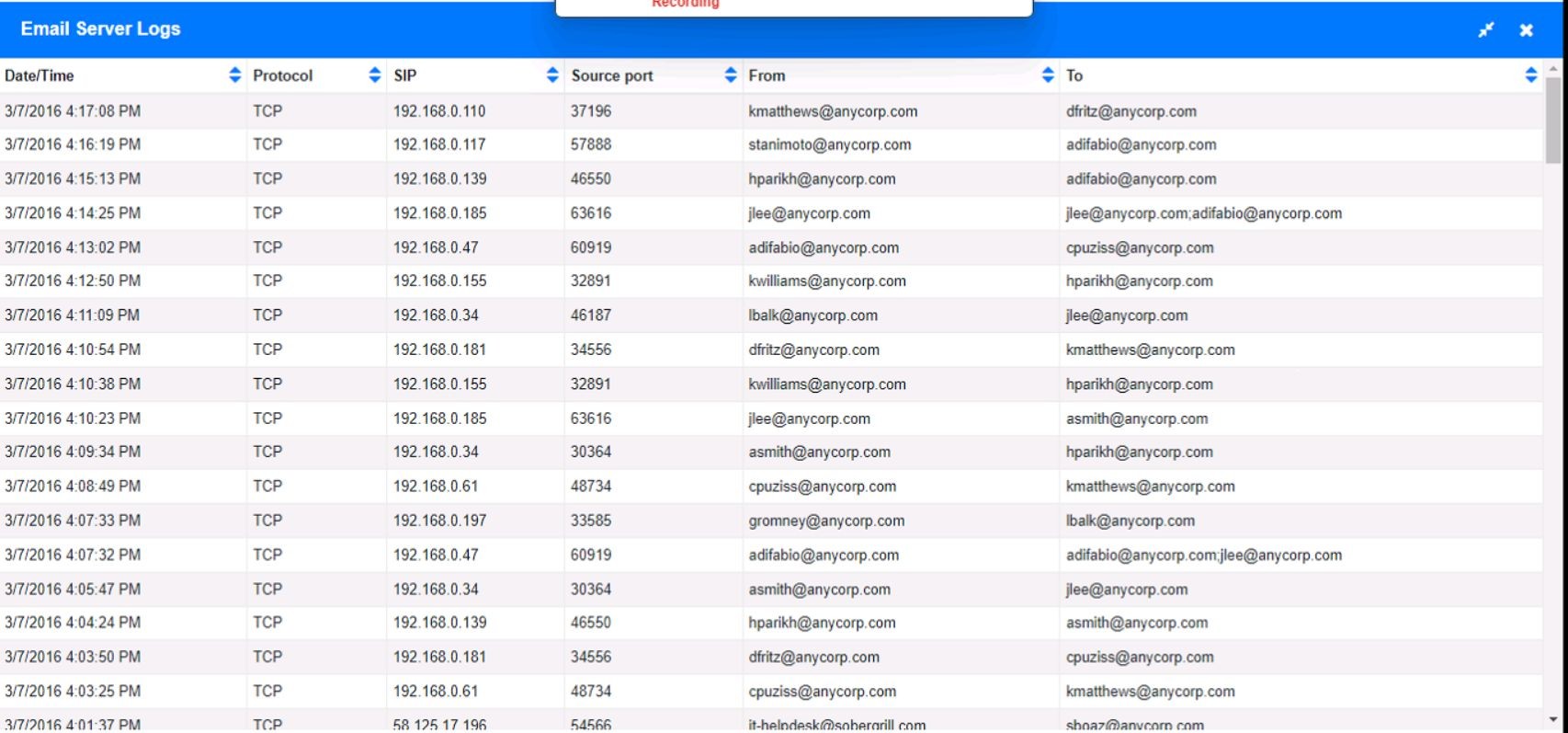Click the To column header label
This screenshot has width=1568, height=733.
(1074, 75)
